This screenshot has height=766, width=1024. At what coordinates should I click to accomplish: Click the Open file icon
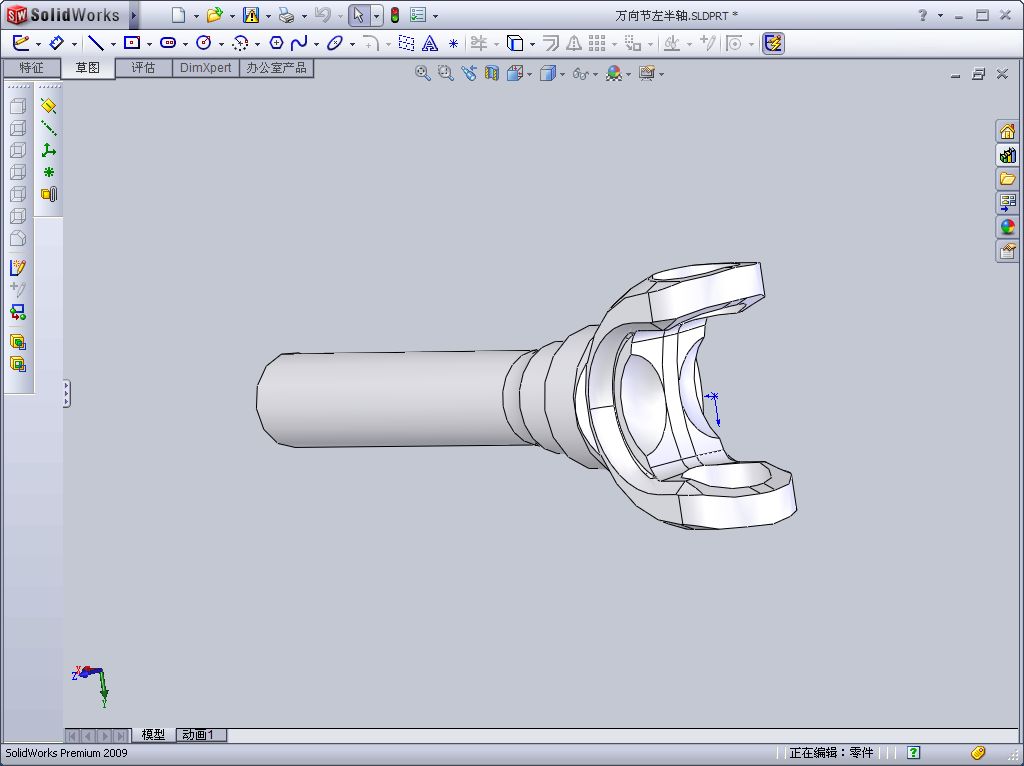(214, 15)
